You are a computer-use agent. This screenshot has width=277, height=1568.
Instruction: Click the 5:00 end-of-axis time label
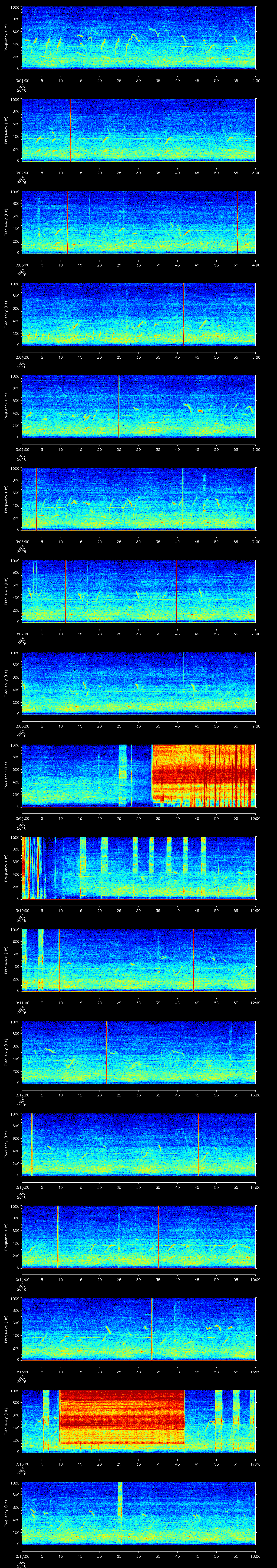click(256, 357)
